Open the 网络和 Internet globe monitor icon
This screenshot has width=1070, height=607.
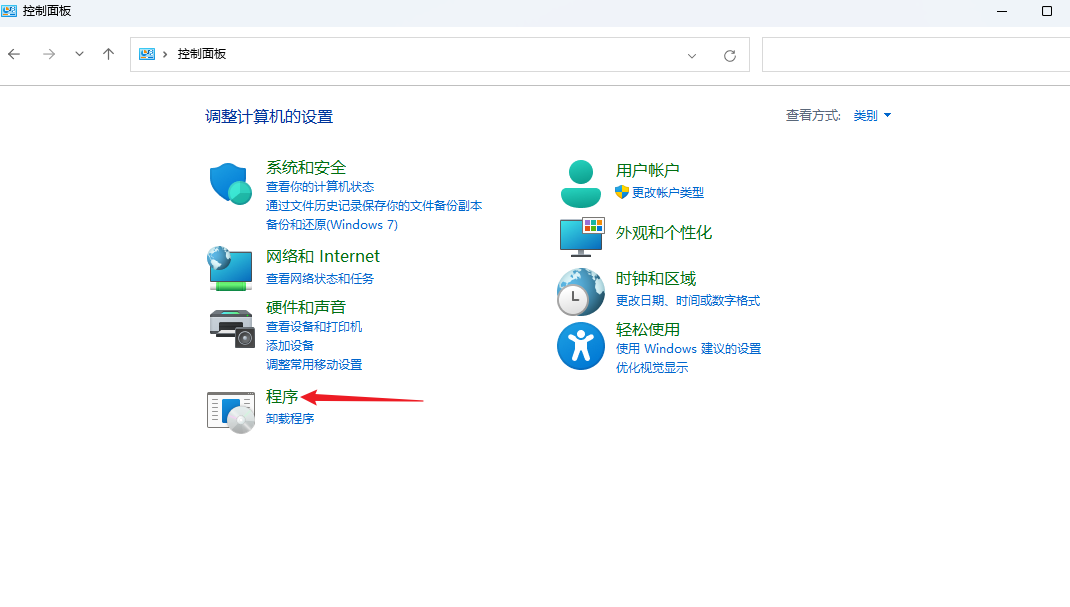click(x=231, y=268)
